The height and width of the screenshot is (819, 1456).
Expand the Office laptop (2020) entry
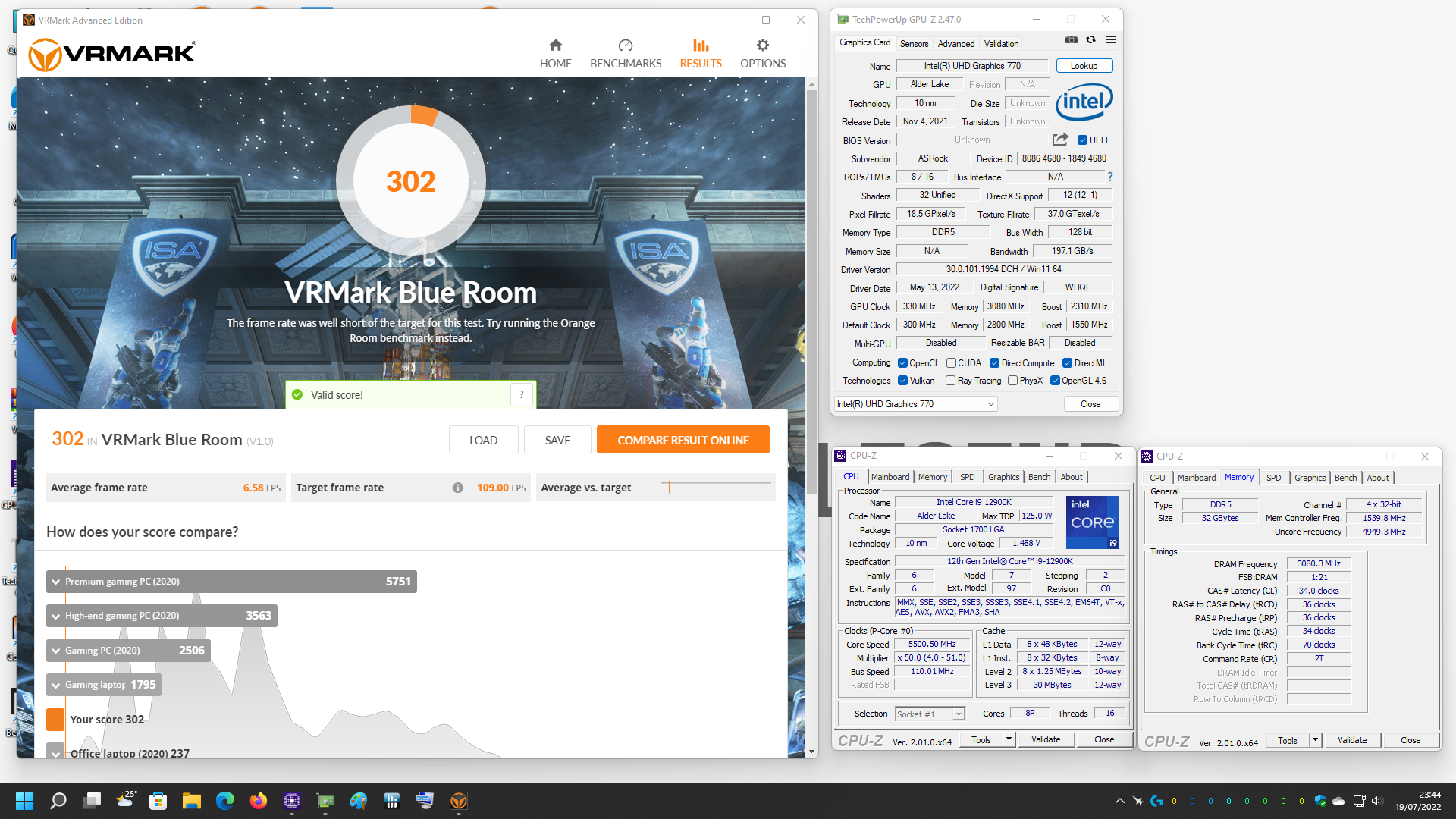(55, 754)
